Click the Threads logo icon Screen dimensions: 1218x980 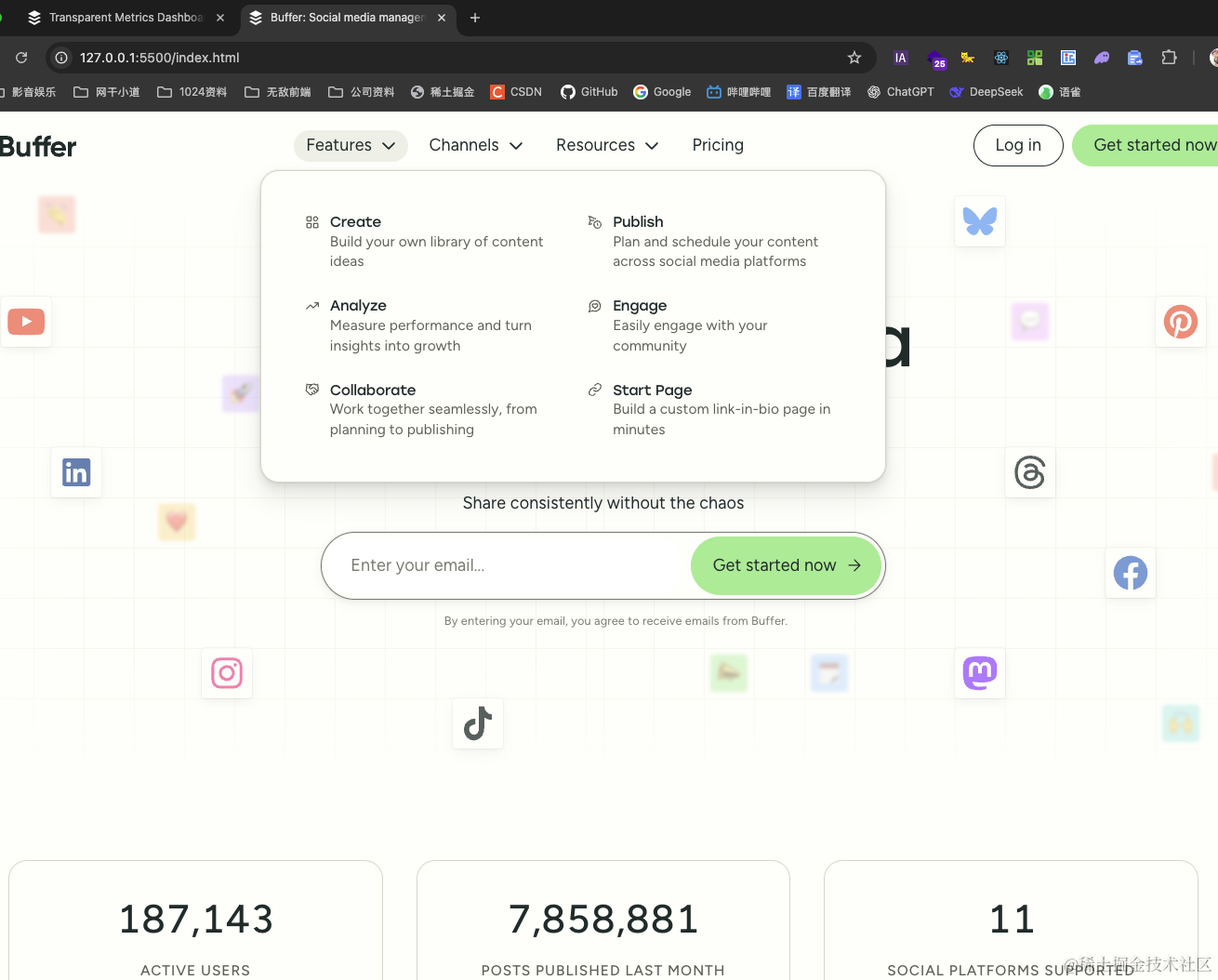[1030, 472]
